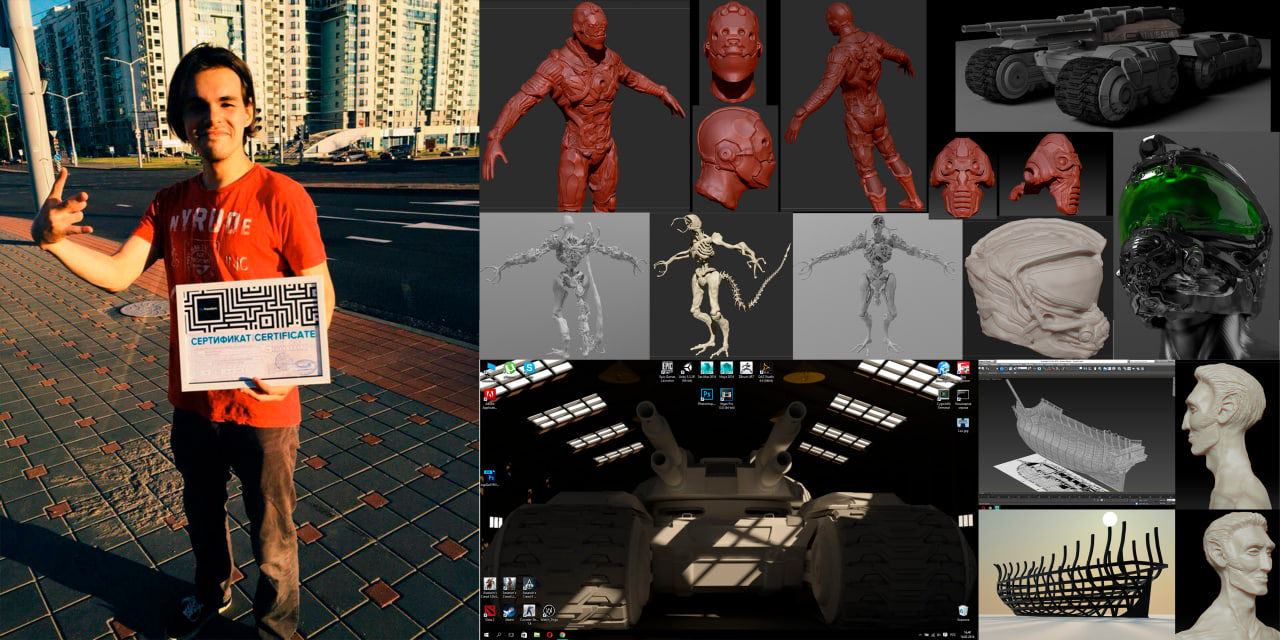Launch Dota 2 from the desktop
1280x640 pixels.
(x=490, y=611)
